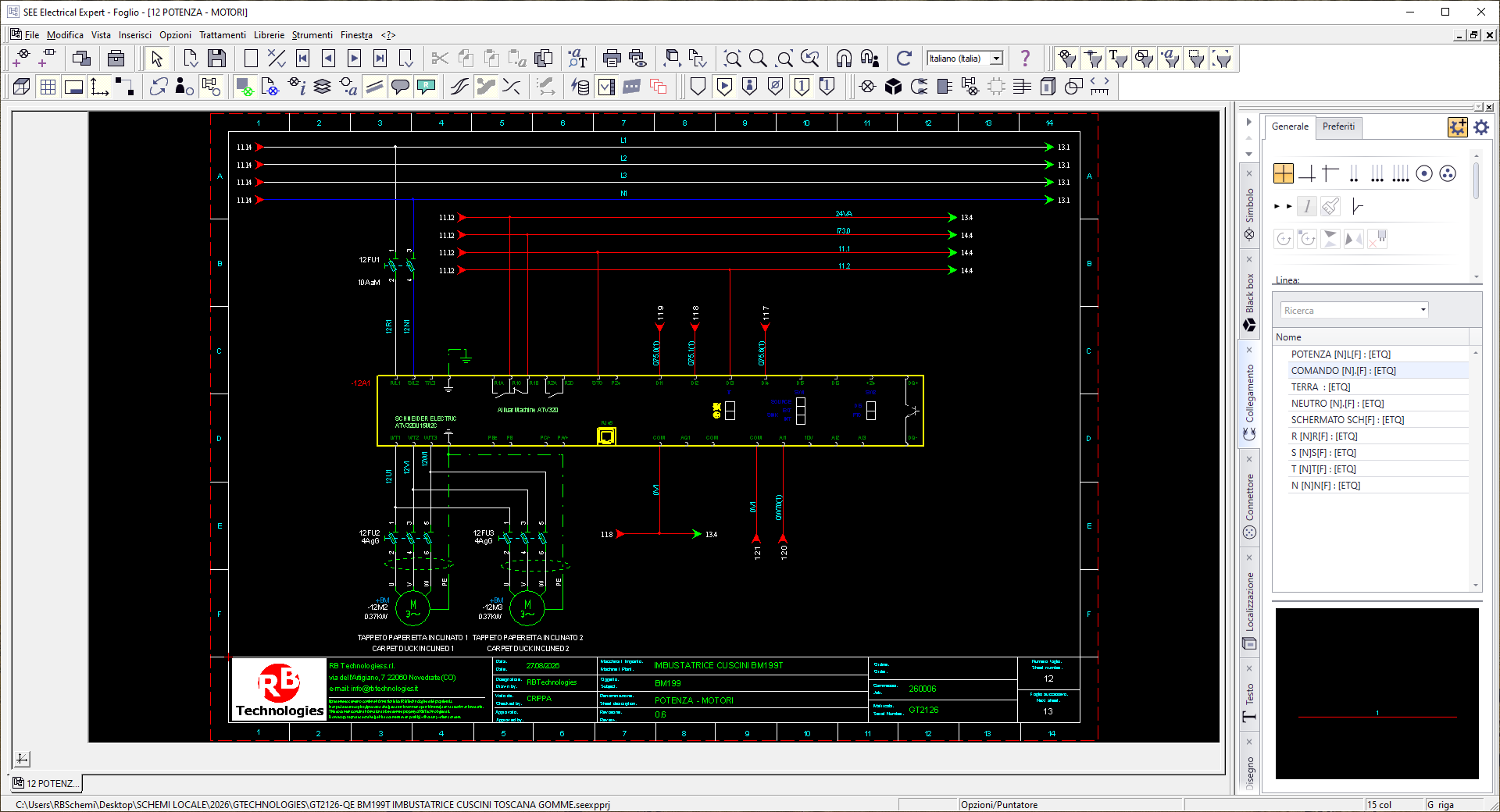Save the project with floppy disk icon
Screen dimensions: 1500x812
[217, 59]
